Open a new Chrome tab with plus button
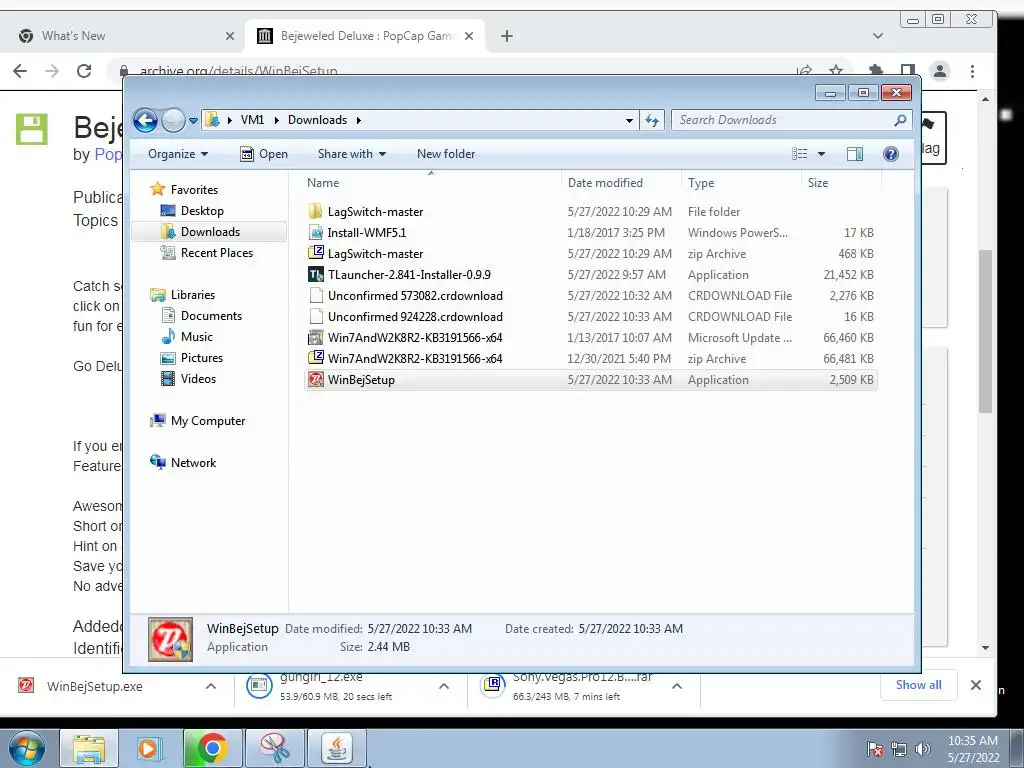This screenshot has height=768, width=1024. click(507, 36)
